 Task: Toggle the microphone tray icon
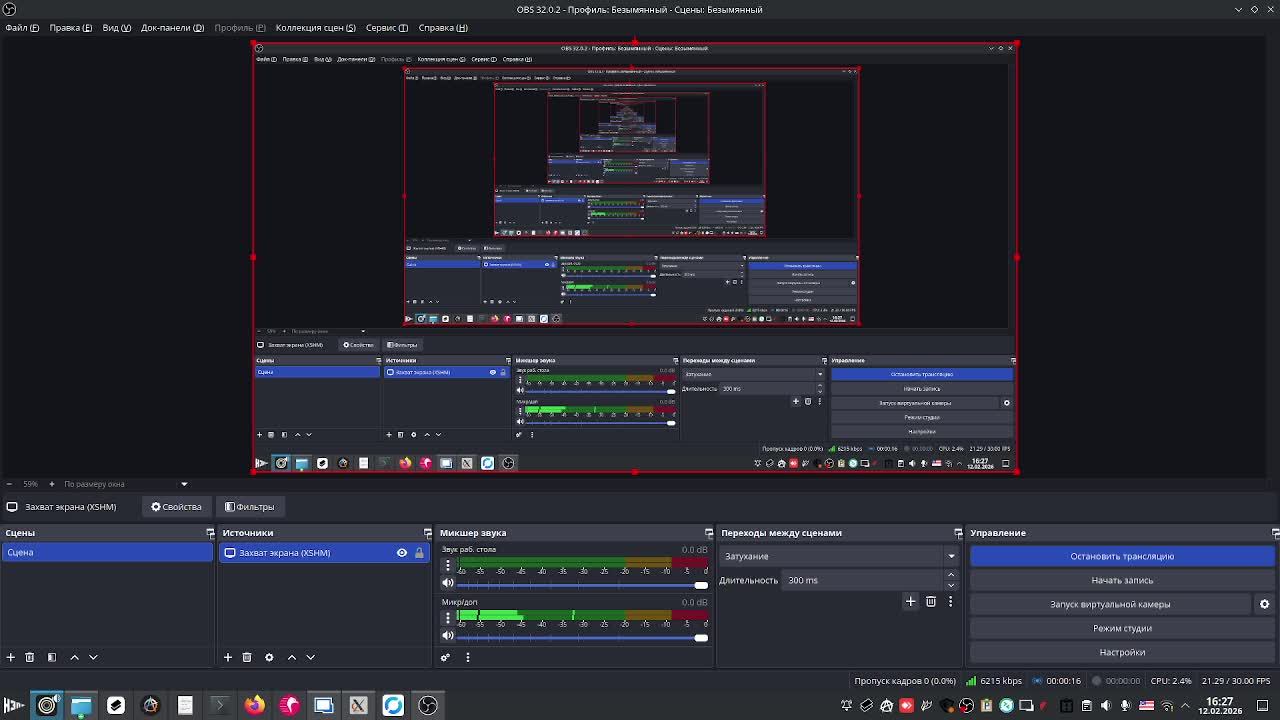click(1125, 706)
